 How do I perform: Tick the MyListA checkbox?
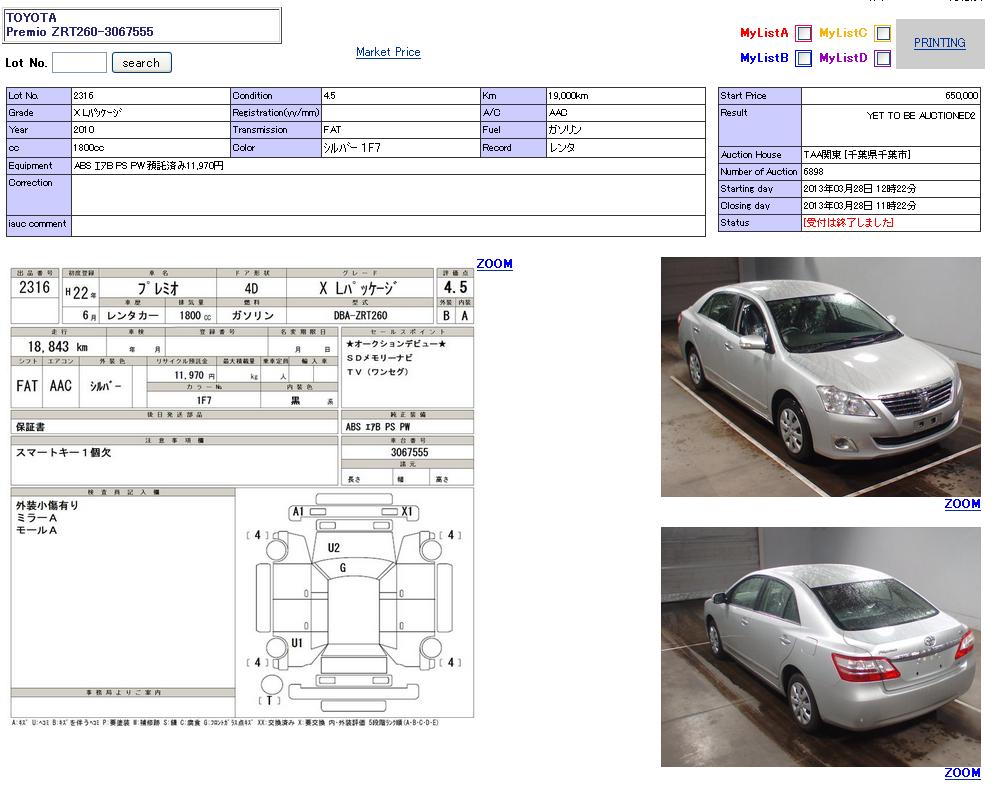[803, 33]
